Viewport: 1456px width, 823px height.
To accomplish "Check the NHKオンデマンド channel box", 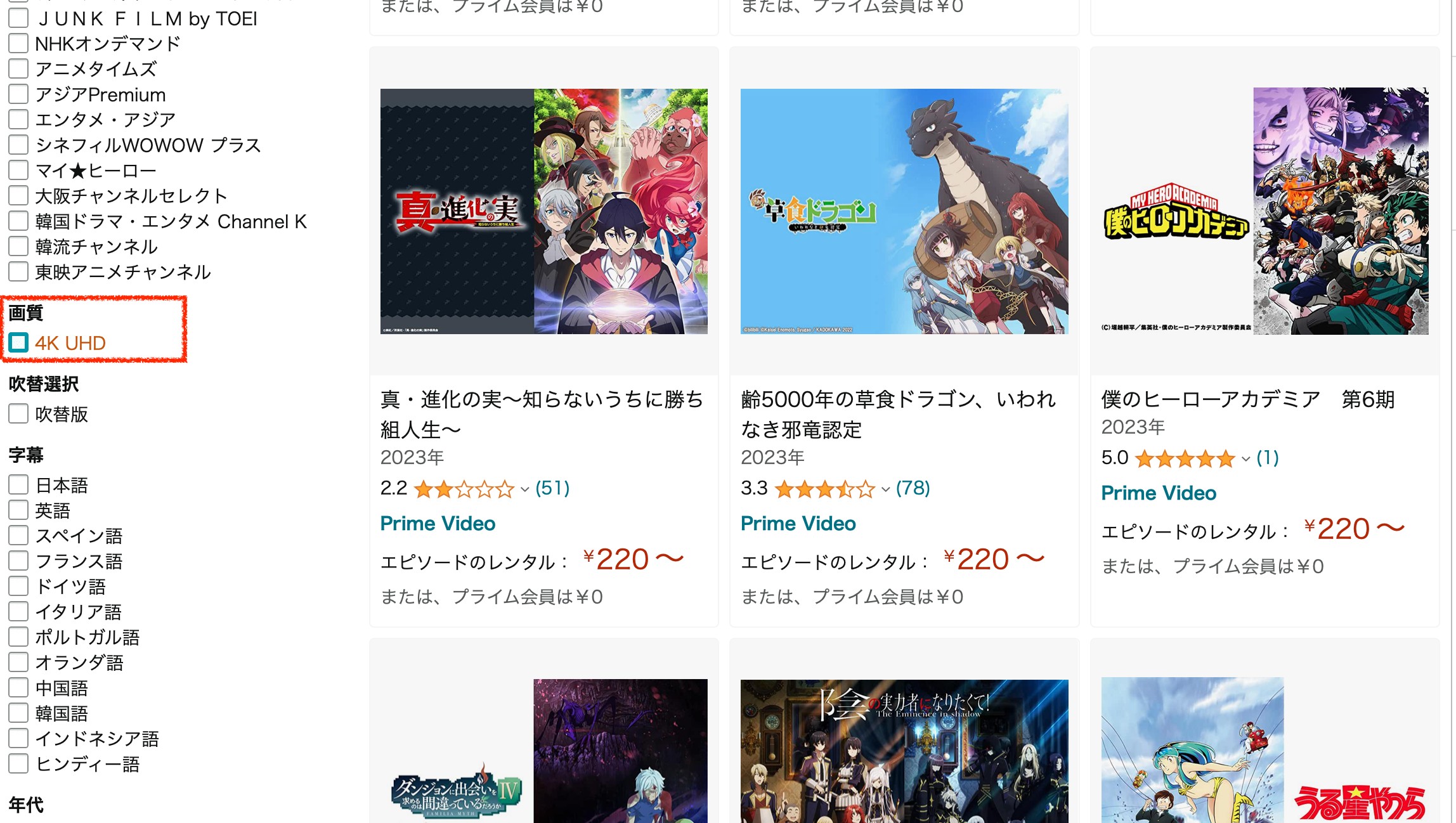I will 18,44.
